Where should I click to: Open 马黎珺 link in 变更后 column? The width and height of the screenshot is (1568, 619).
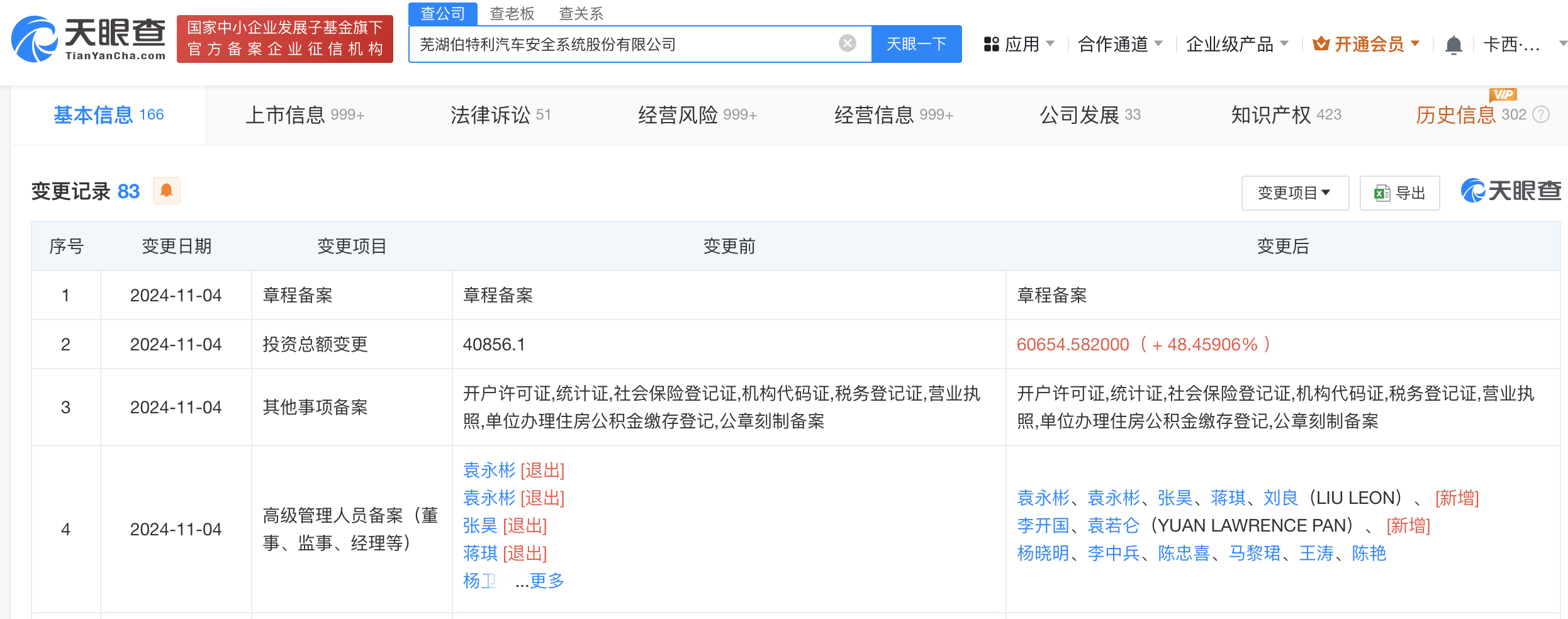coord(1255,554)
